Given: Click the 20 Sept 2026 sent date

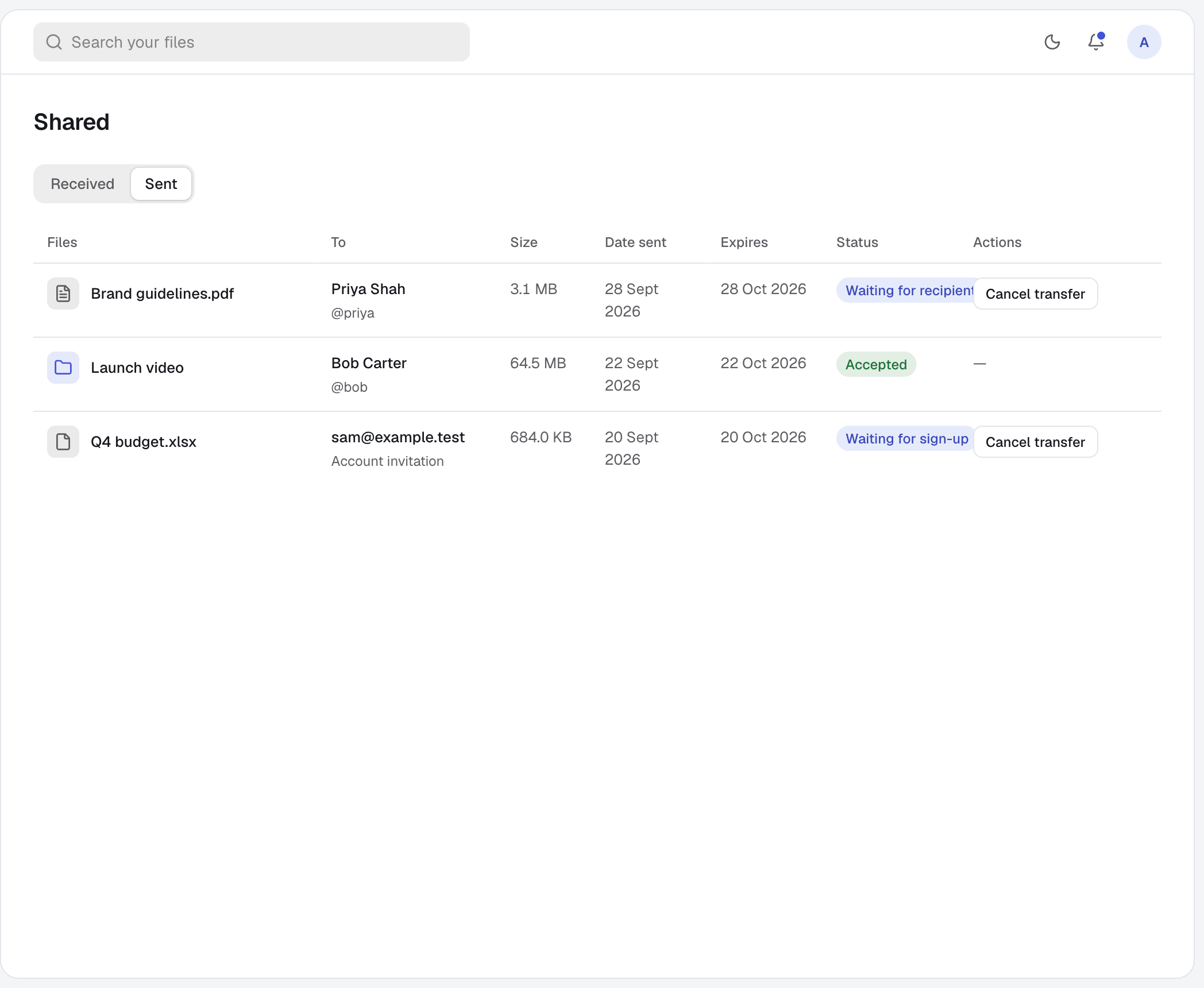Looking at the screenshot, I should click(631, 448).
